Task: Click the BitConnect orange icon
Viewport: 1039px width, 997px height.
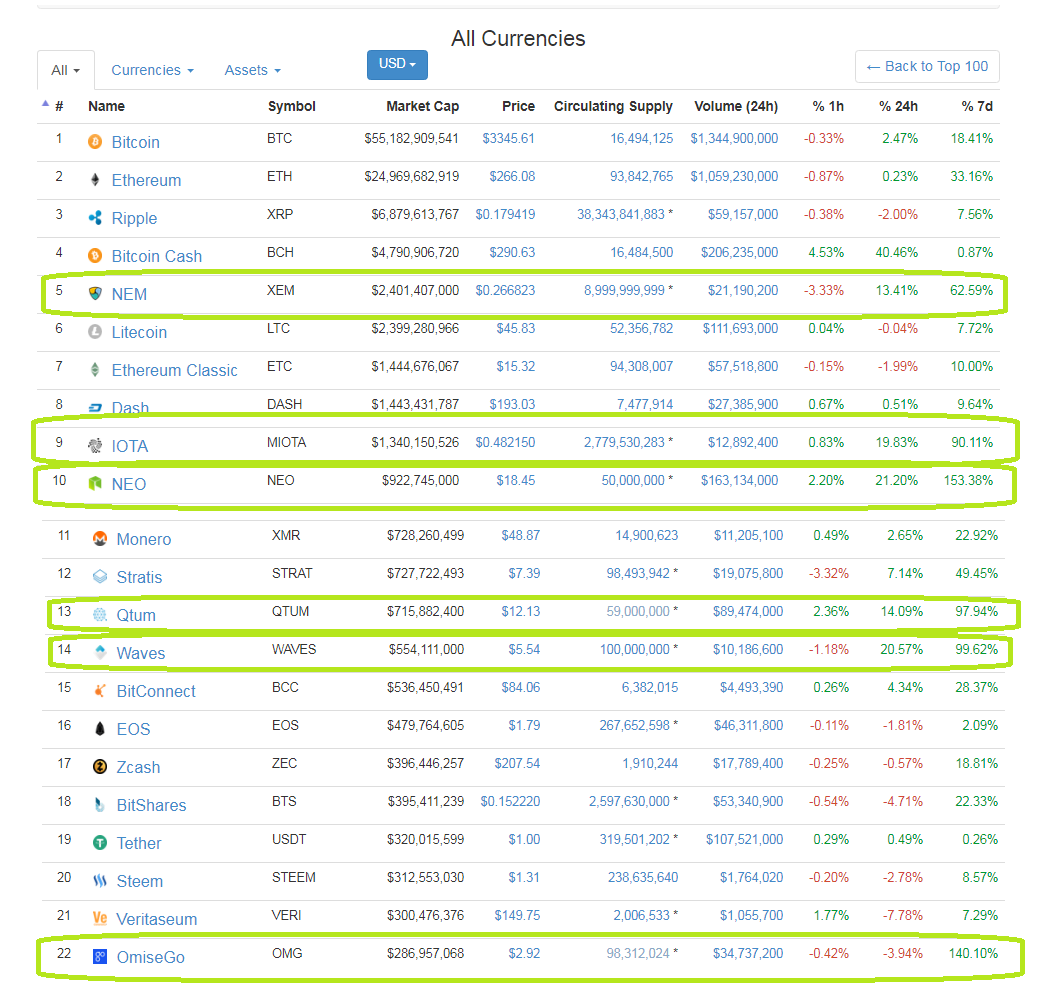Action: tap(100, 690)
